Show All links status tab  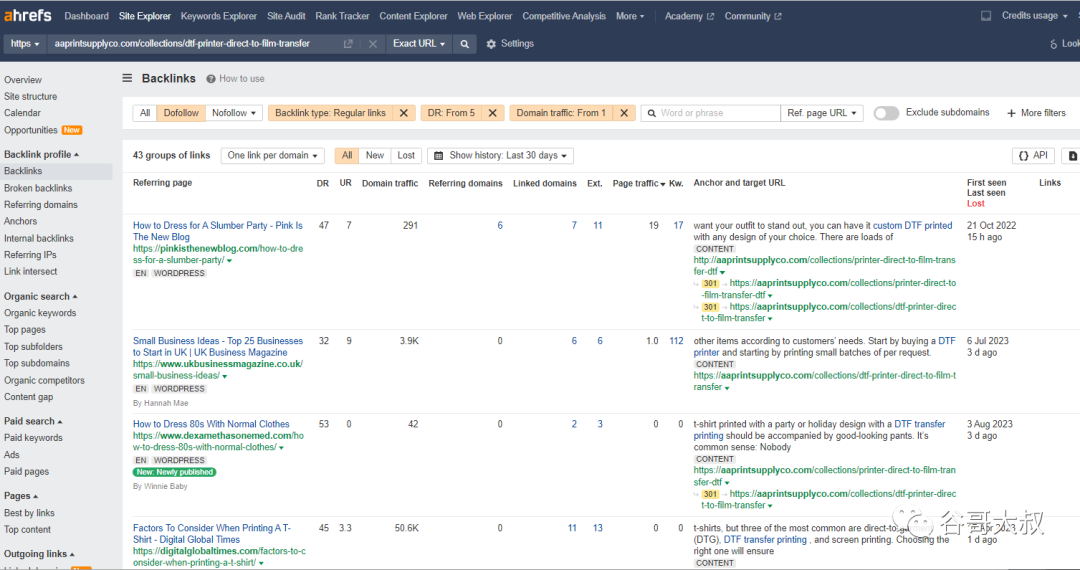click(x=347, y=156)
